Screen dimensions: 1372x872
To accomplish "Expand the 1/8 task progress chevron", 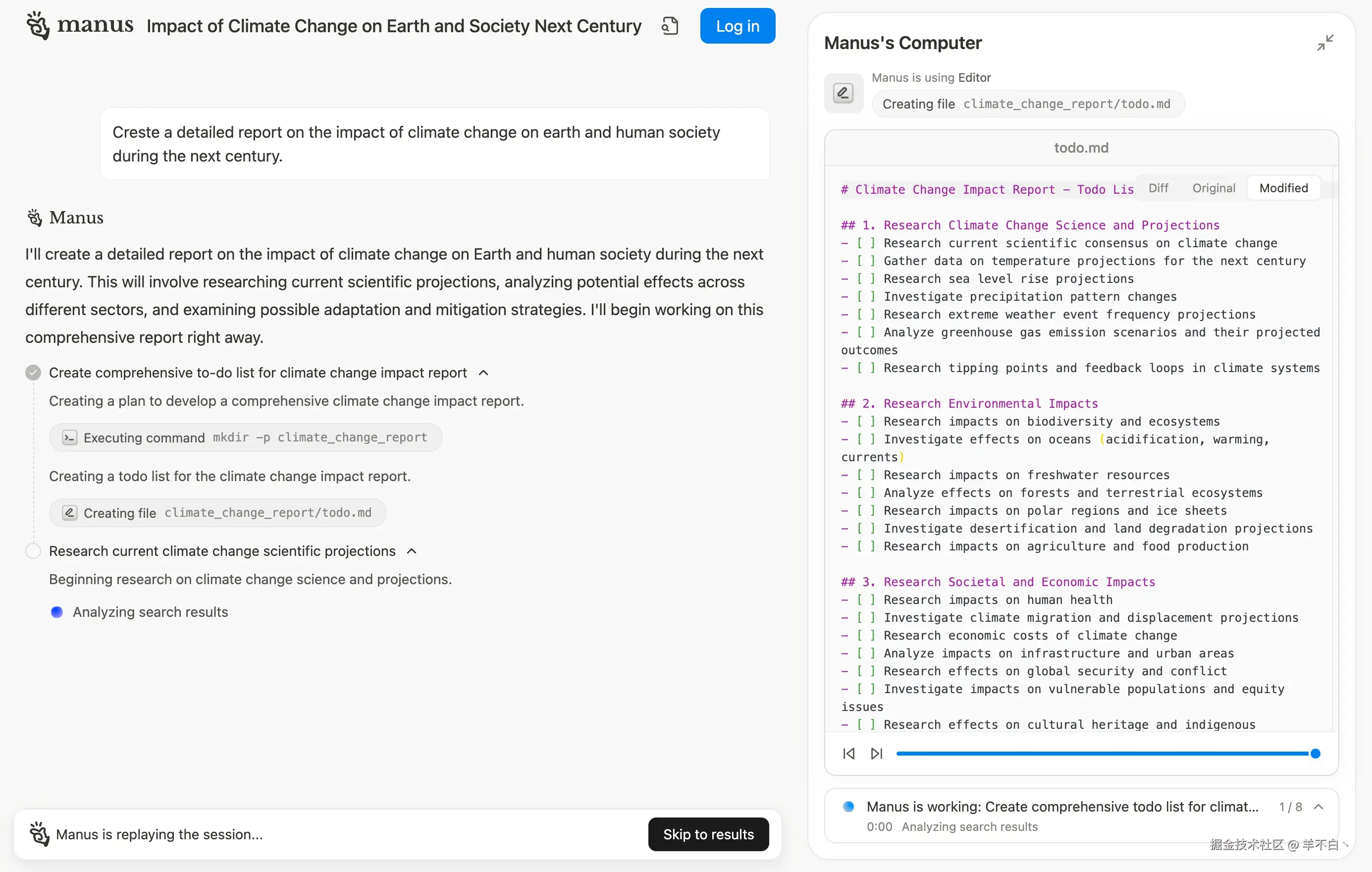I will (x=1319, y=807).
